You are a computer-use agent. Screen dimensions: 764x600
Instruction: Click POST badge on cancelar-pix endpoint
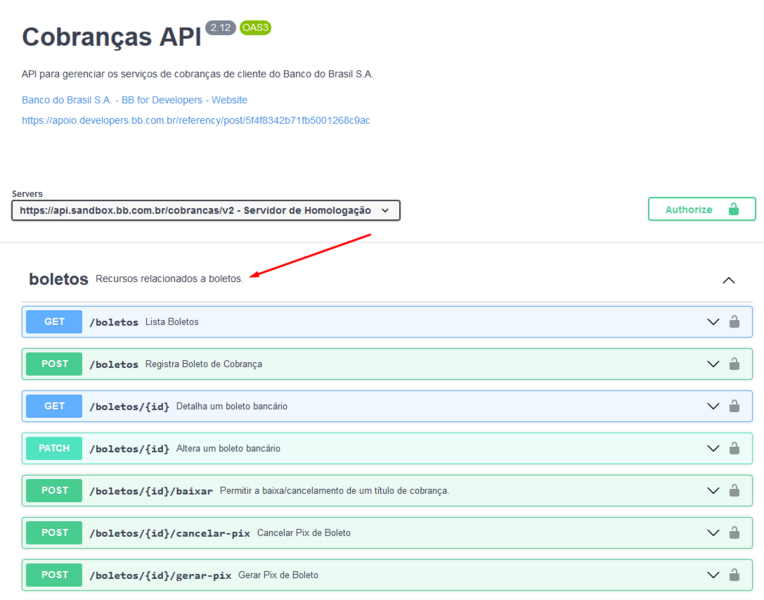54,533
